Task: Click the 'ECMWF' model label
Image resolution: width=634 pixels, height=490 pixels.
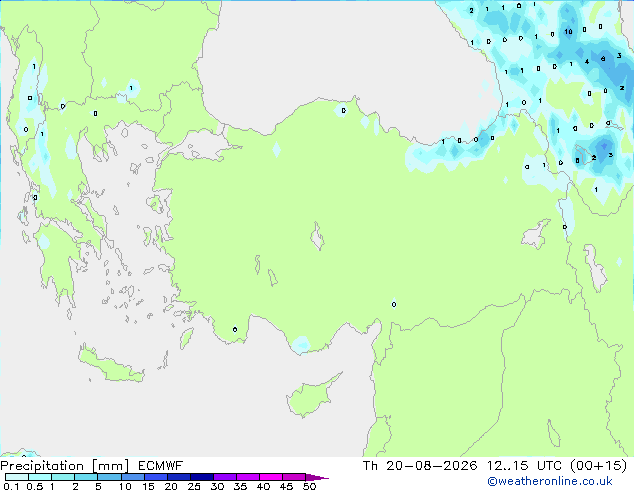Action: tap(161, 466)
